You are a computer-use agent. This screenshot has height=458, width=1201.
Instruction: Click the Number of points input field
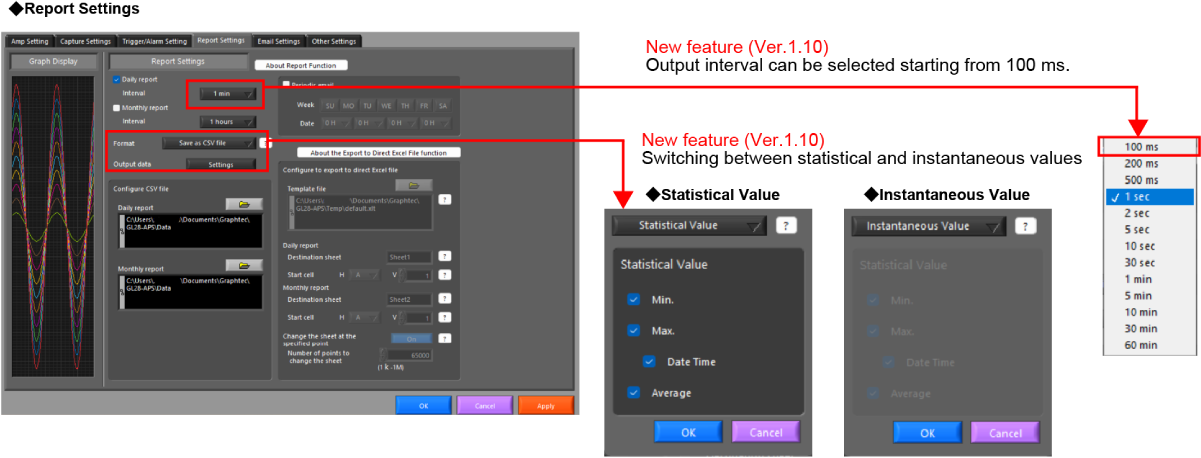(408, 355)
